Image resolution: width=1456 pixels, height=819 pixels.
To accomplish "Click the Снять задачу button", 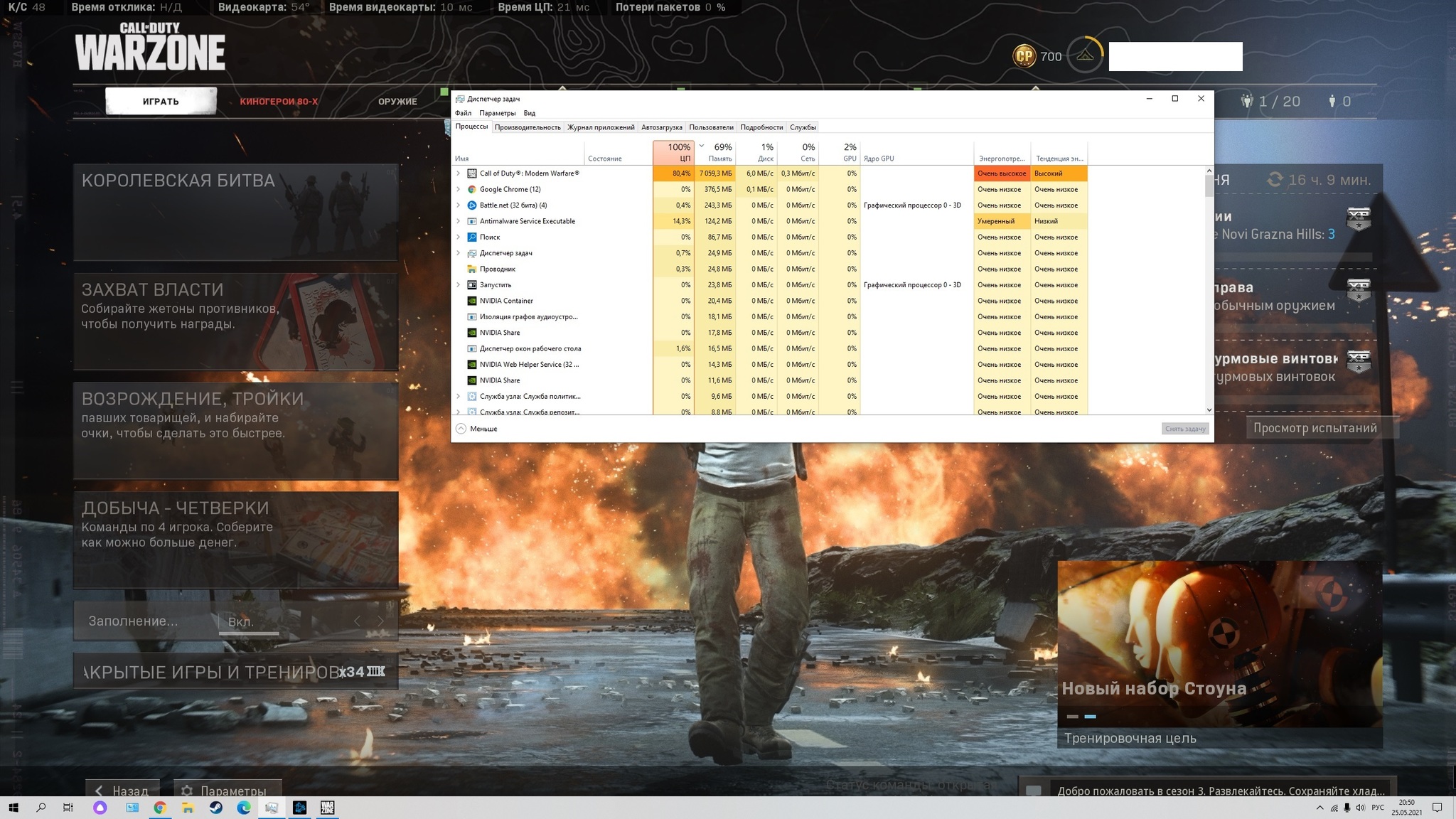I will [1184, 428].
